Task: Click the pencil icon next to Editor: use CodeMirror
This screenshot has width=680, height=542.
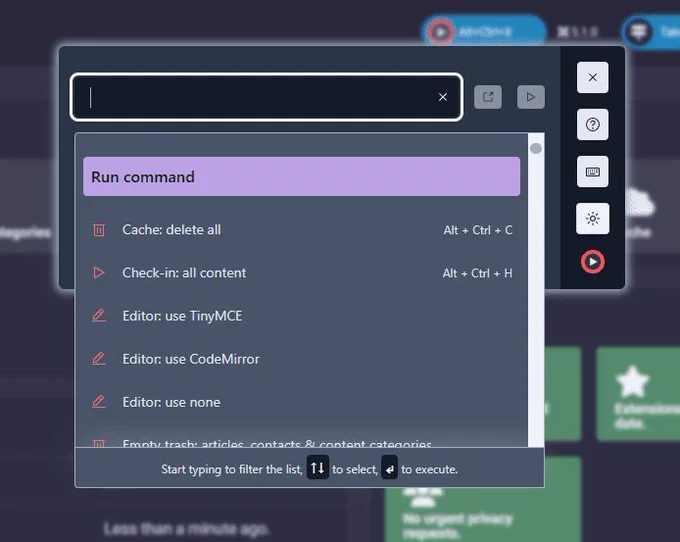Action: [x=99, y=359]
